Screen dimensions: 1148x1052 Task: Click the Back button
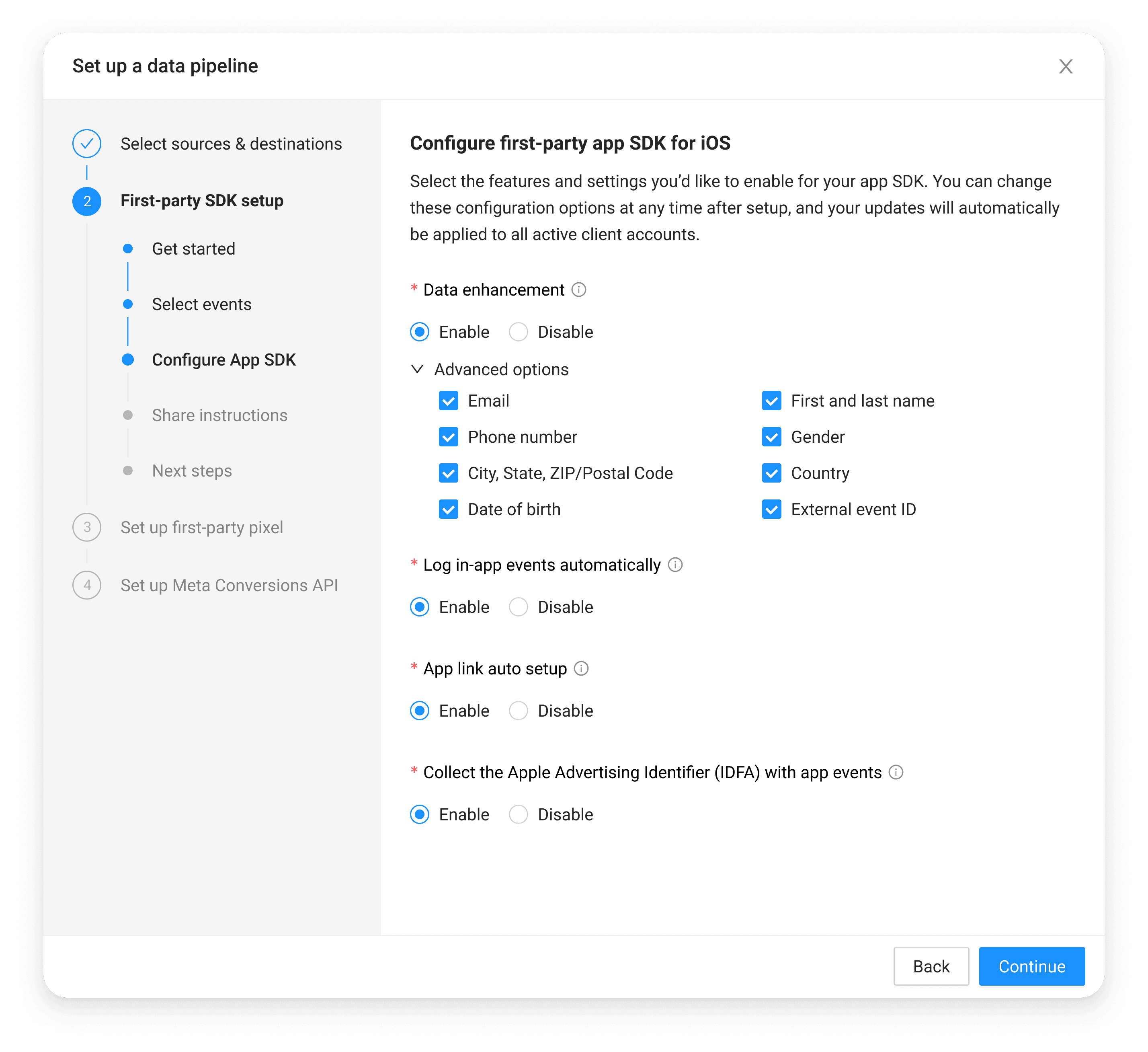point(931,967)
